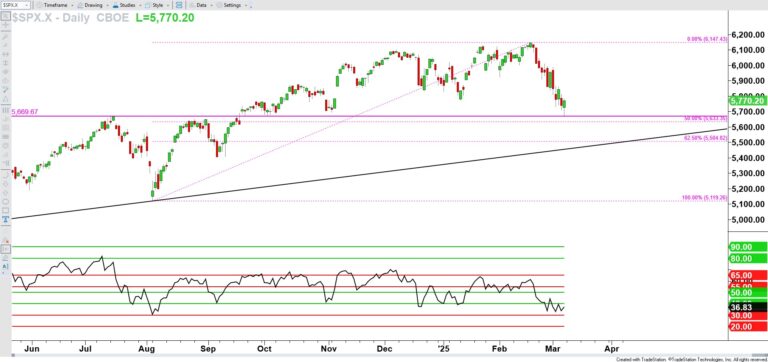768x362 pixels.
Task: Open the Settings menu
Action: [x=232, y=5]
